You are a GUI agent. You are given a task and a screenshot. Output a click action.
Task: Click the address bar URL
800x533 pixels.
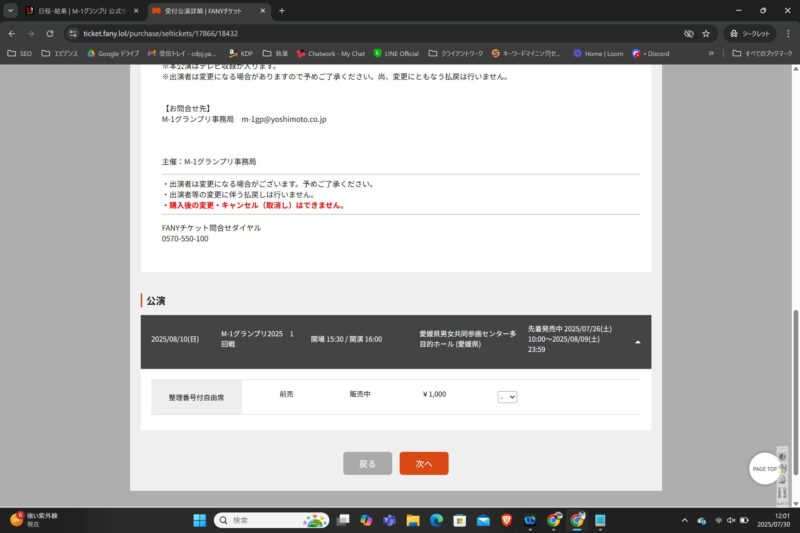point(160,34)
